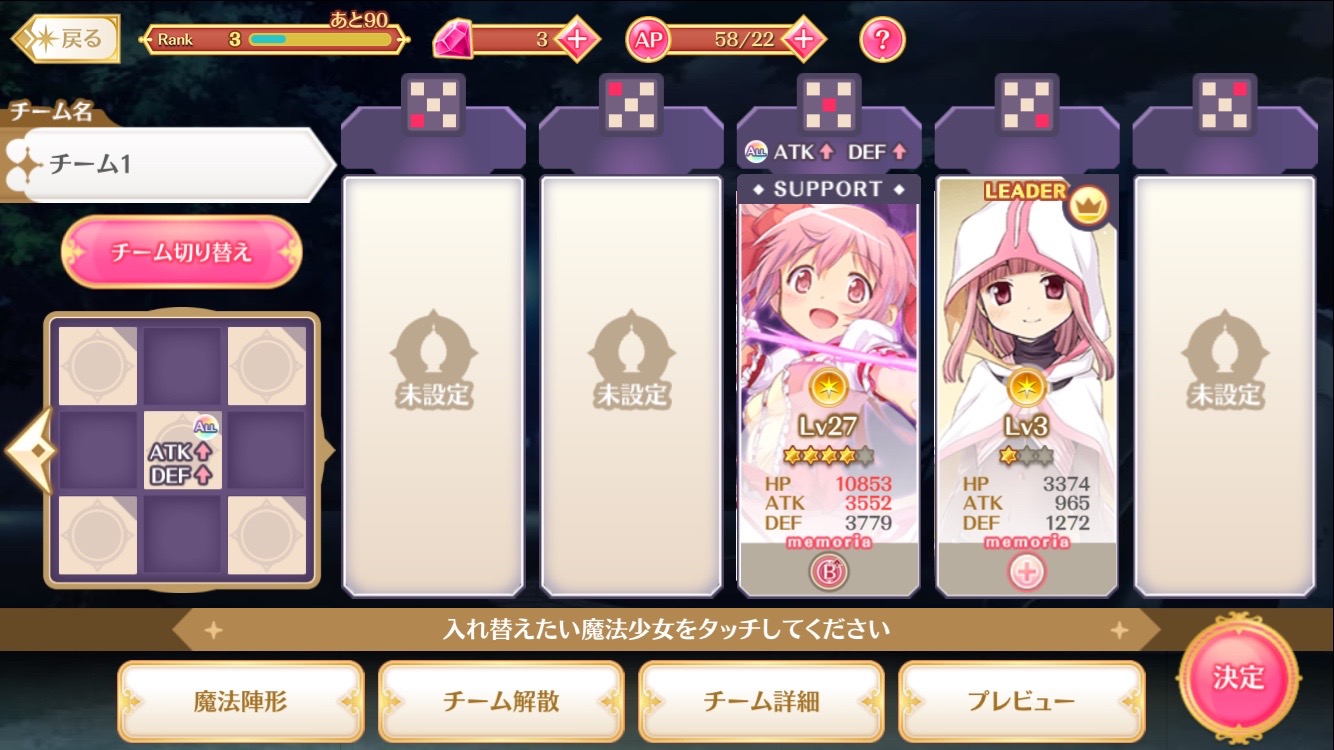Switch teams with チーム切り替え button
Viewport: 1334px width, 750px height.
click(x=181, y=252)
